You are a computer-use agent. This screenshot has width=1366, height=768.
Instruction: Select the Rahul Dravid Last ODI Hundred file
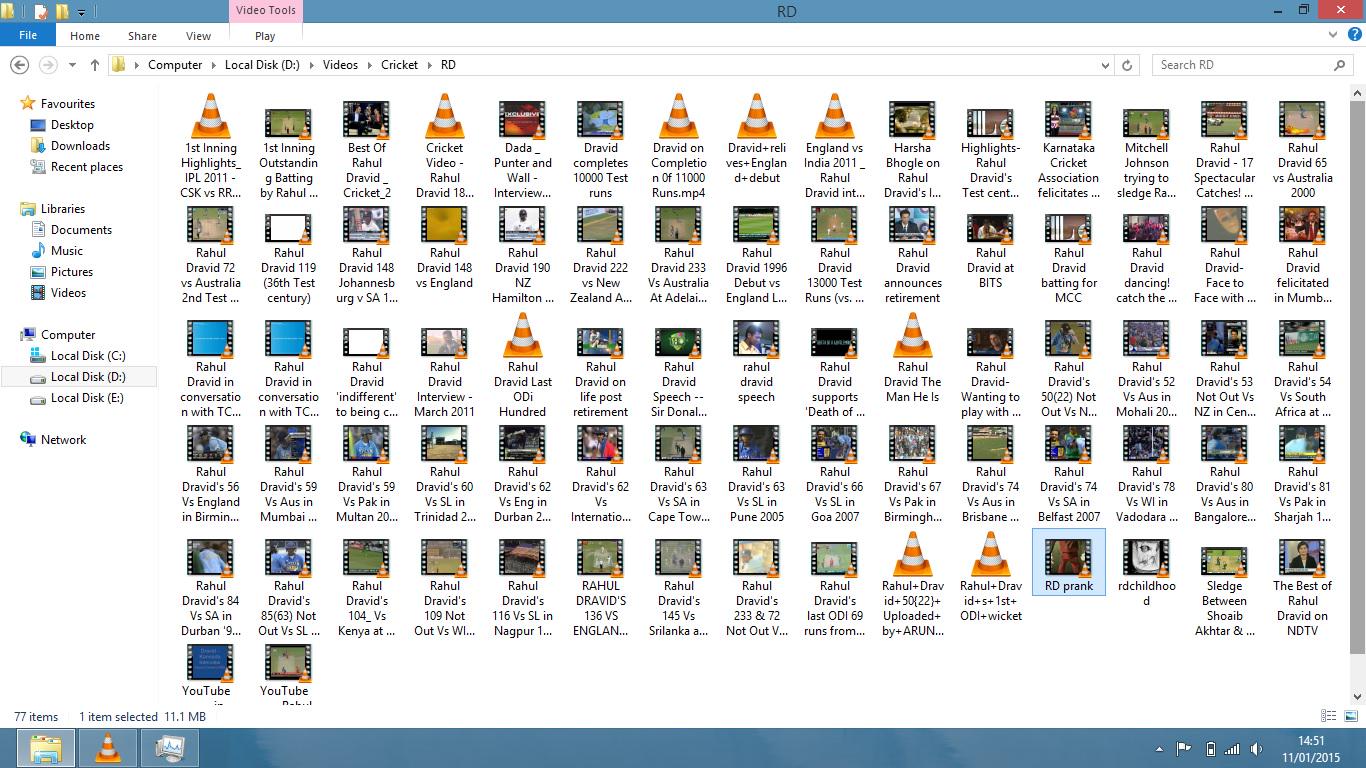click(523, 366)
